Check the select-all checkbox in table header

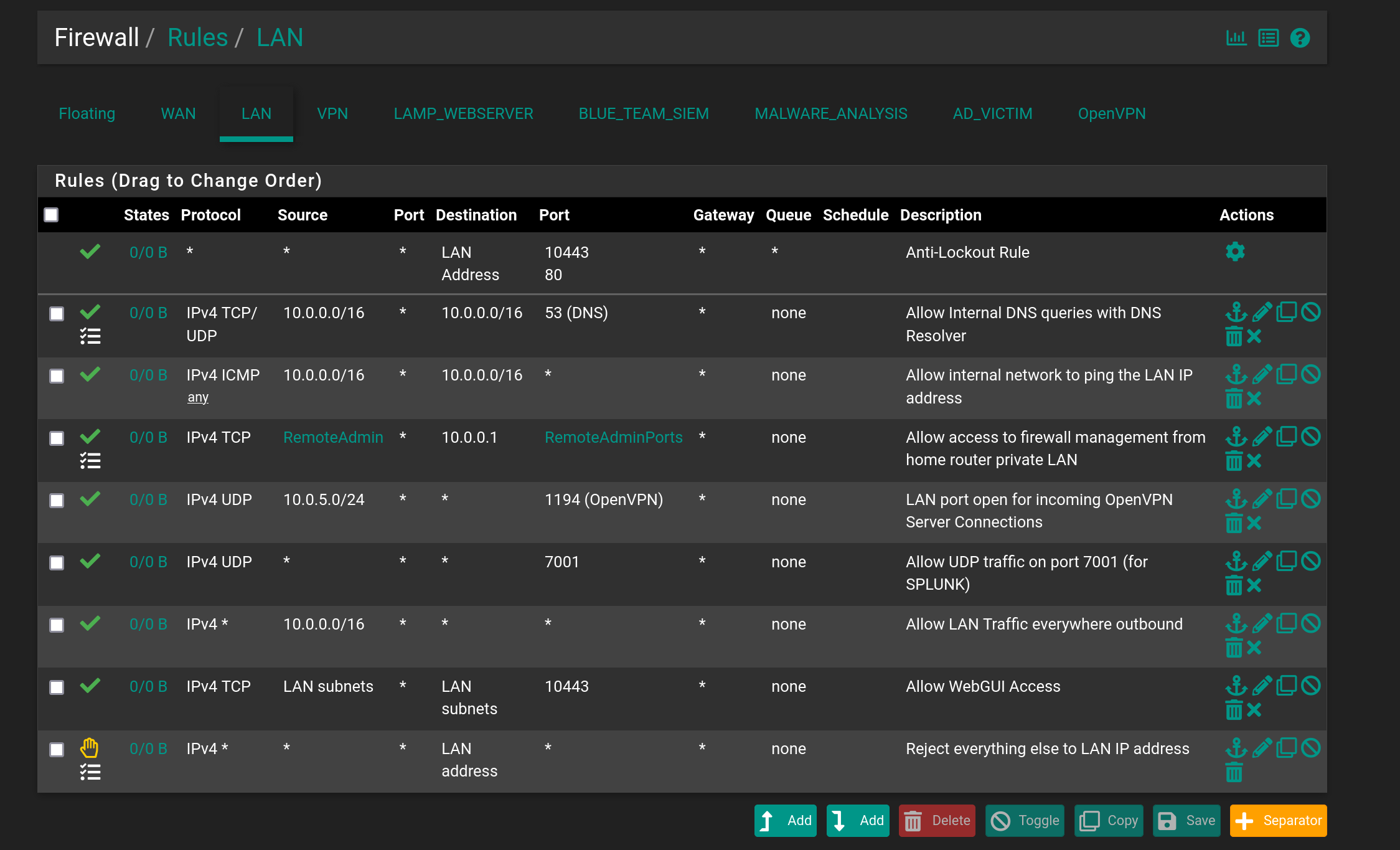51,215
